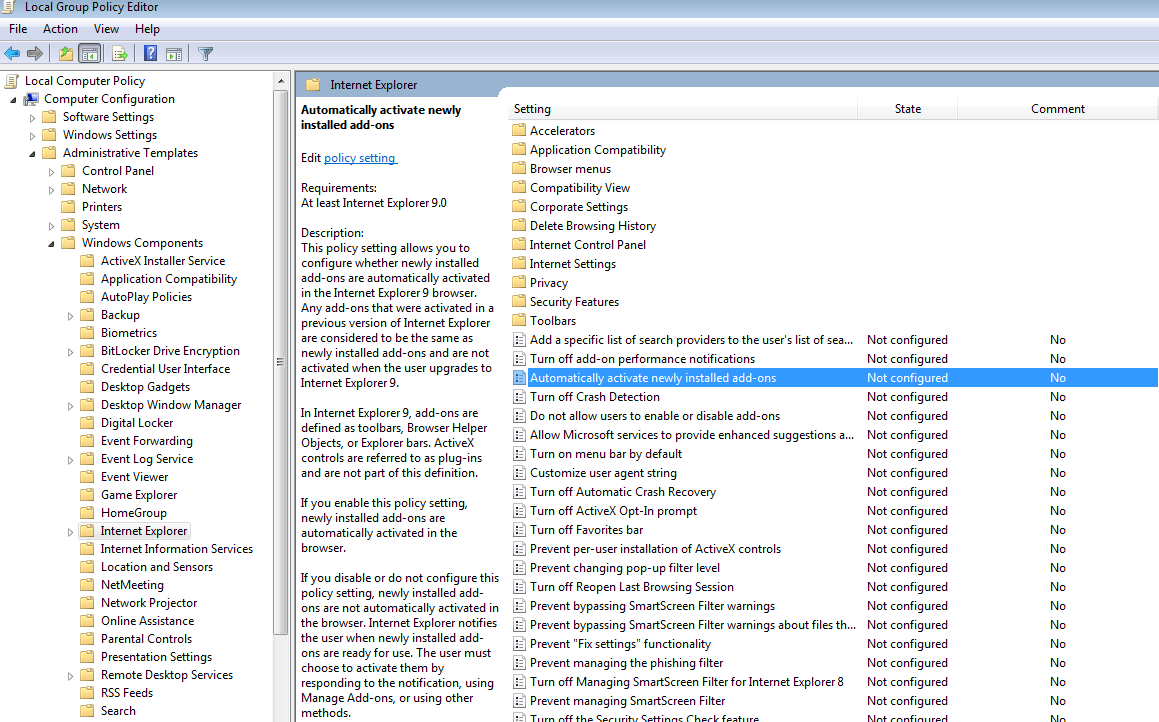The width and height of the screenshot is (1159, 722).
Task: Click the Export List toolbar icon
Action: click(120, 53)
